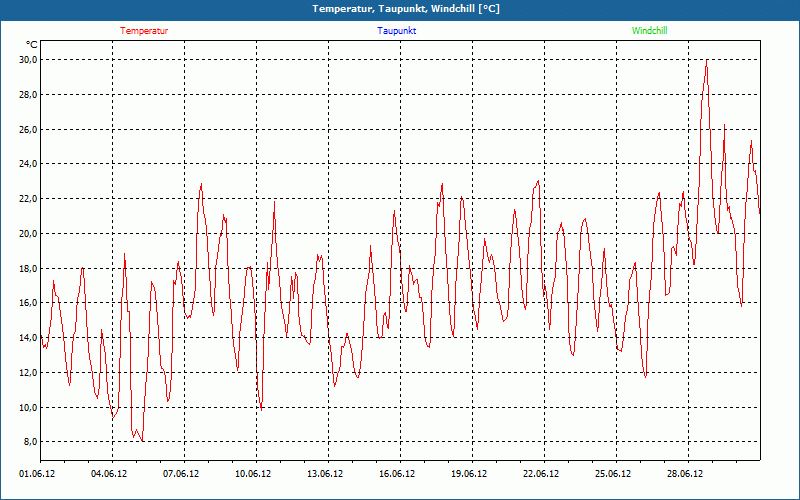Click the 19.06.12 date label
This screenshot has width=800, height=500.
tap(469, 474)
